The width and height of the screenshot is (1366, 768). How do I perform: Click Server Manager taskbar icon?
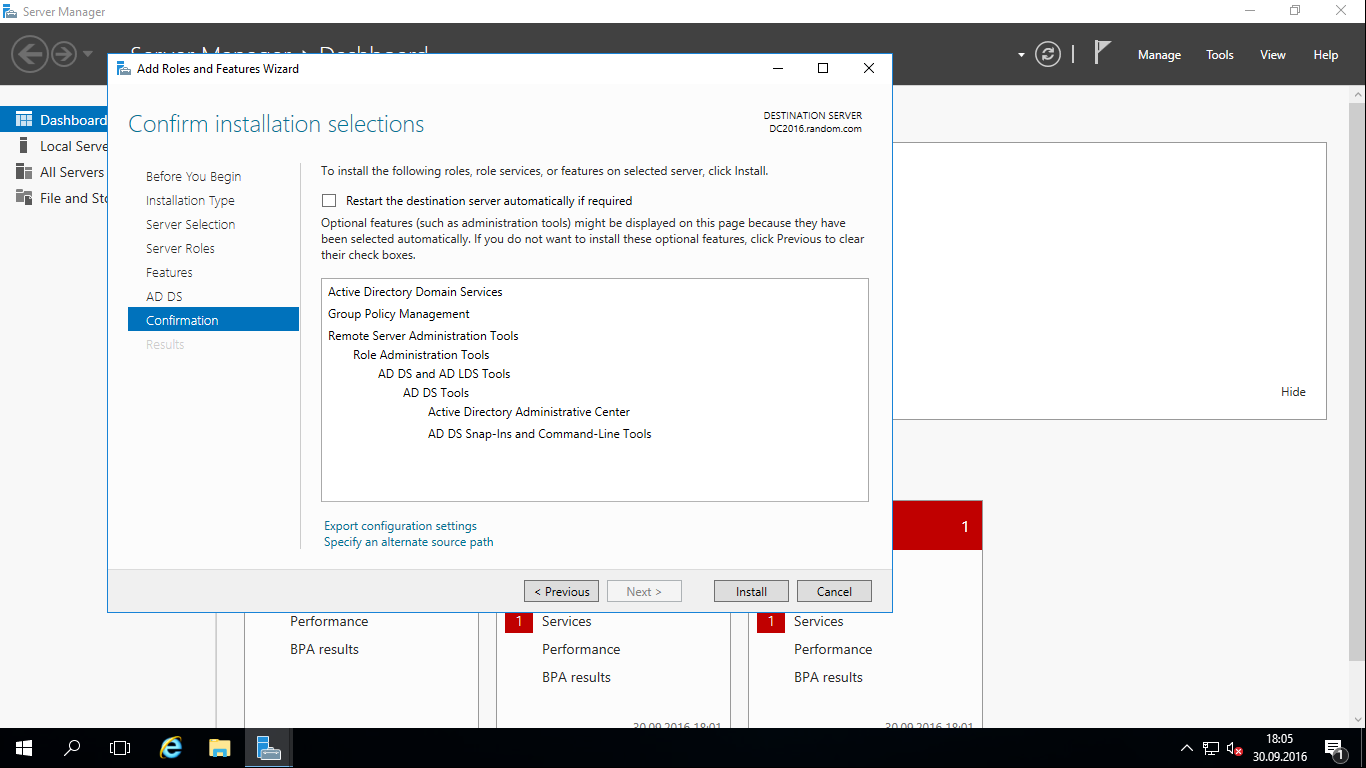tap(268, 748)
